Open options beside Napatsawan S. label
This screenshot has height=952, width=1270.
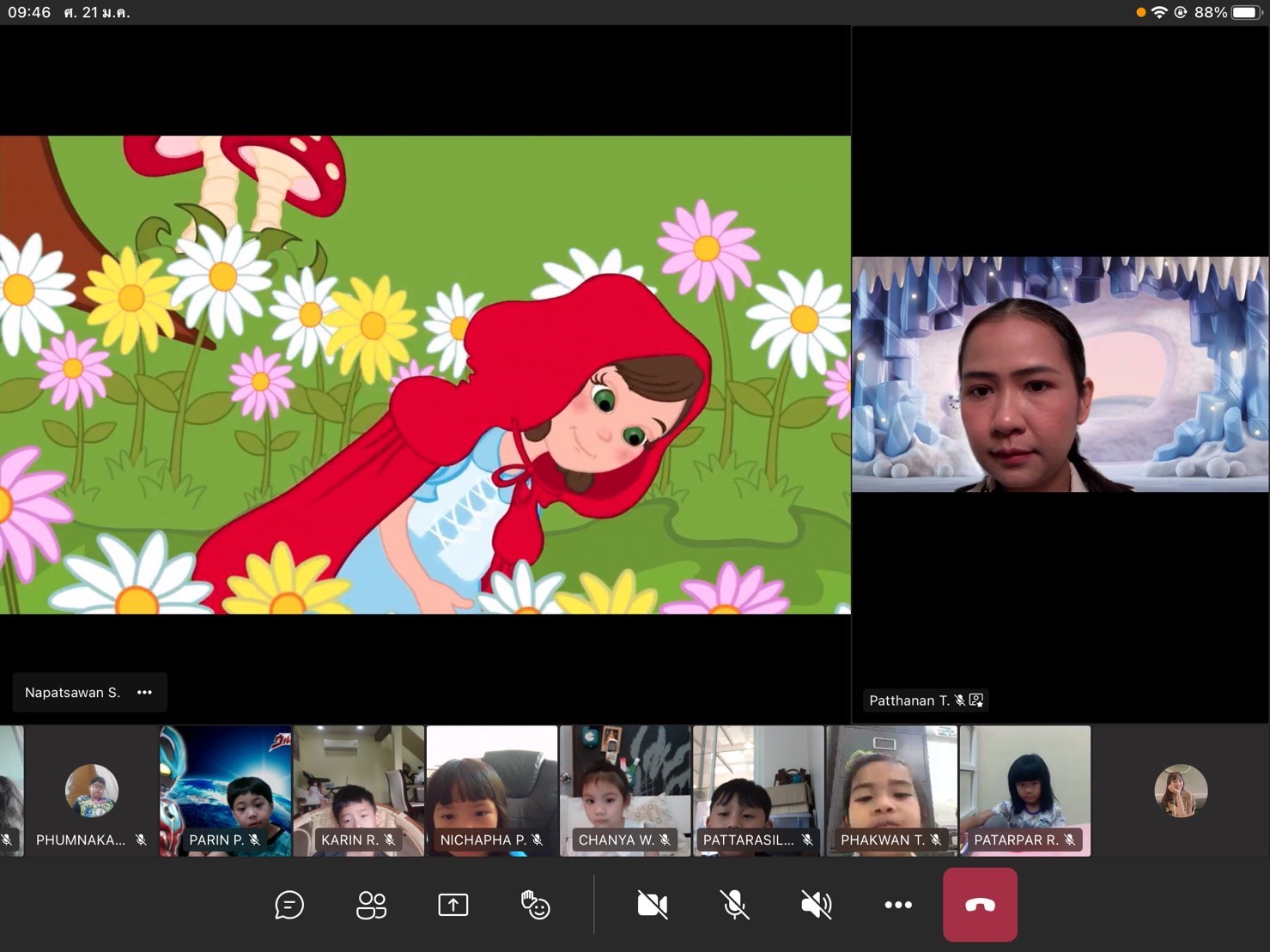click(x=144, y=693)
